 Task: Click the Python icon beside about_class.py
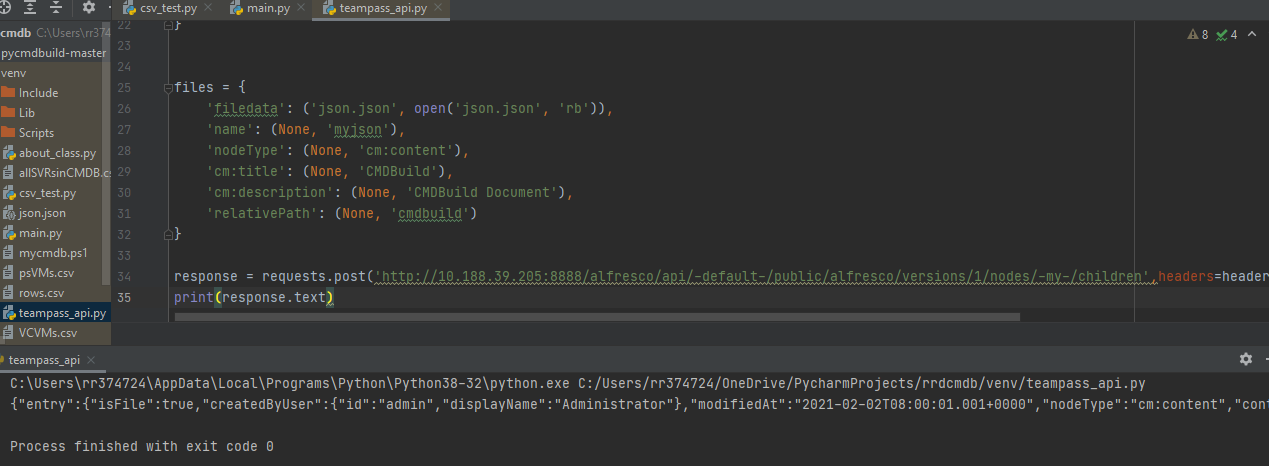point(9,153)
